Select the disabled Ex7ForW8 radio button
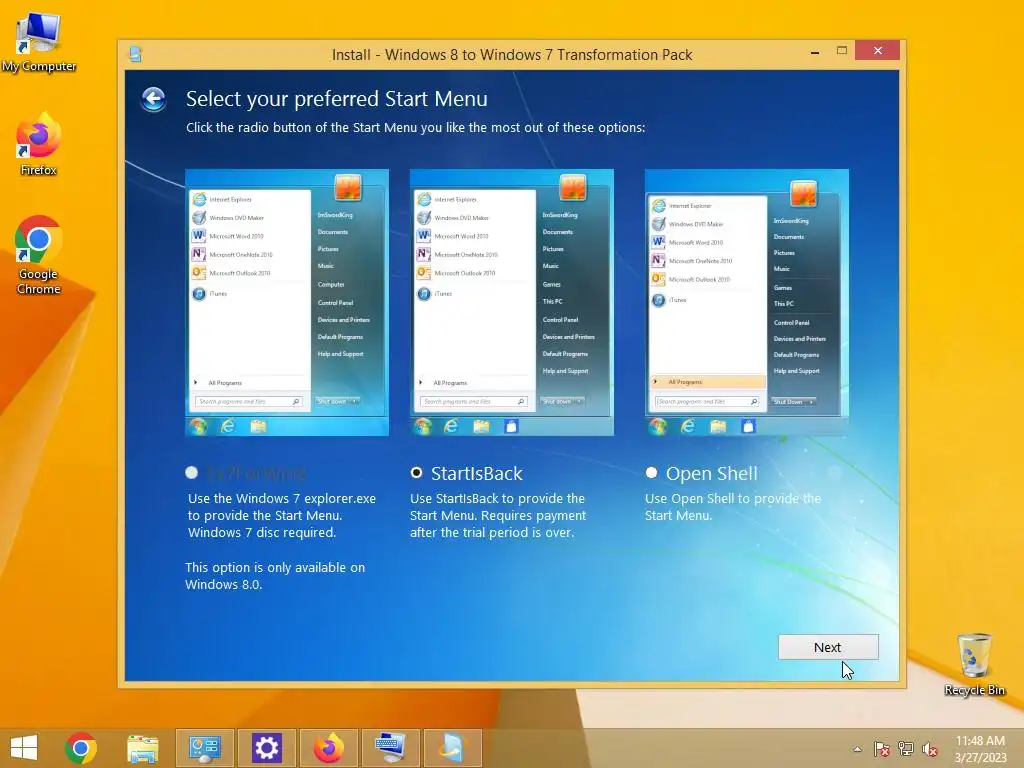Image resolution: width=1024 pixels, height=768 pixels. click(x=191, y=472)
